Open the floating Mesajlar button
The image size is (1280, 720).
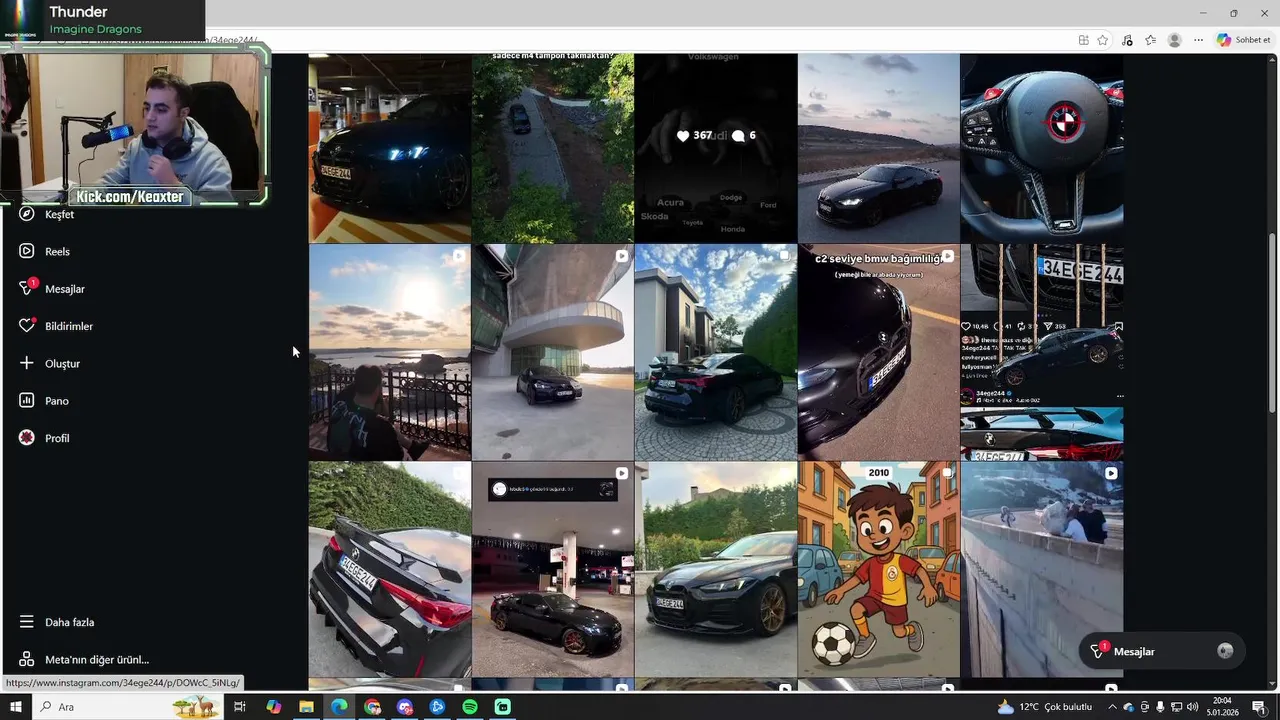click(x=1162, y=651)
